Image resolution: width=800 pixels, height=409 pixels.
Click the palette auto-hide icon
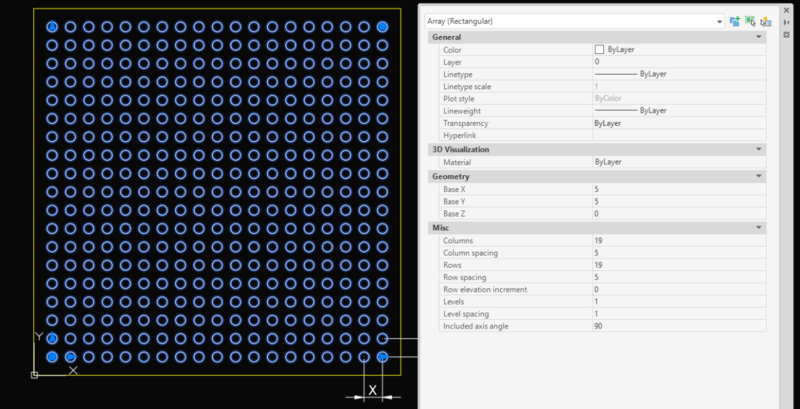(x=787, y=21)
